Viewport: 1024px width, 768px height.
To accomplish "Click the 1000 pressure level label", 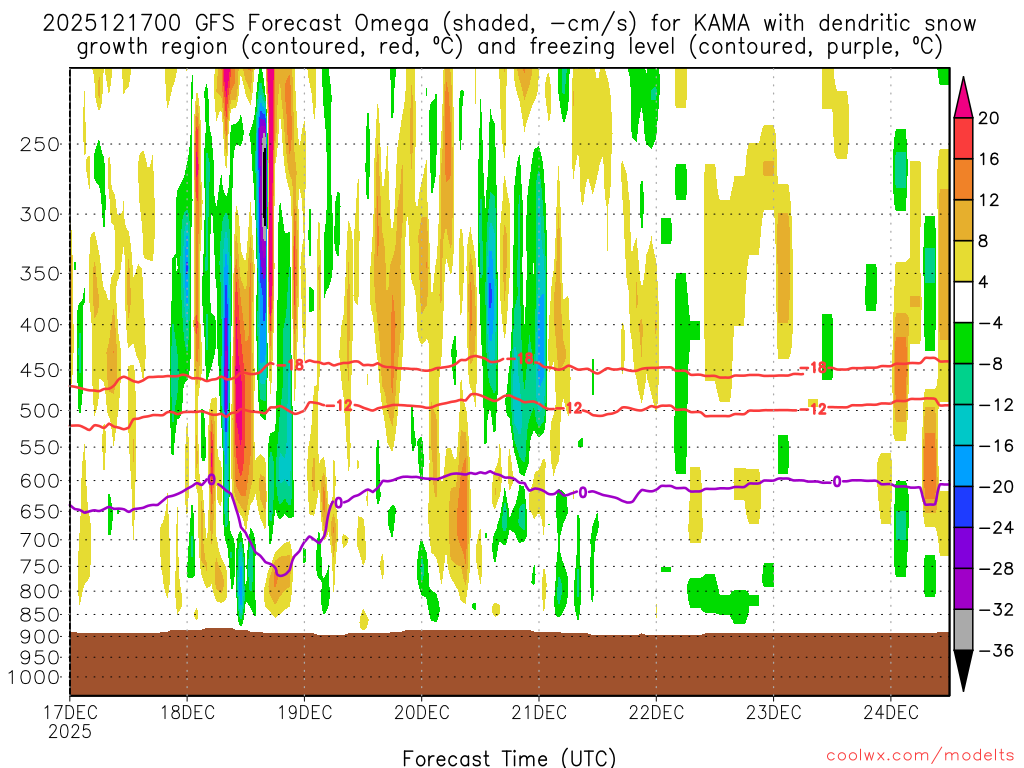I will [x=33, y=677].
